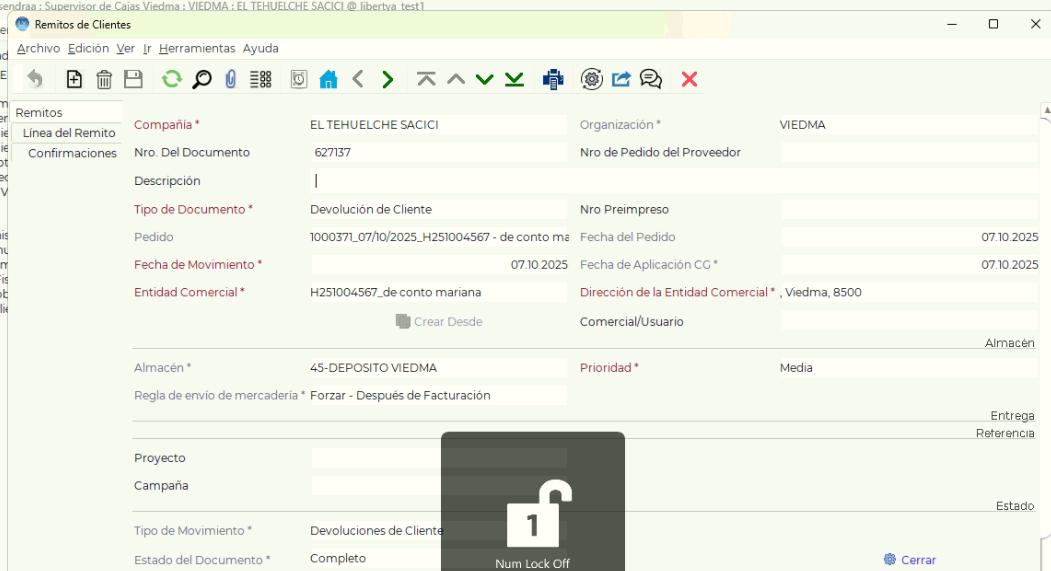Open the Archivo menu

(38, 48)
